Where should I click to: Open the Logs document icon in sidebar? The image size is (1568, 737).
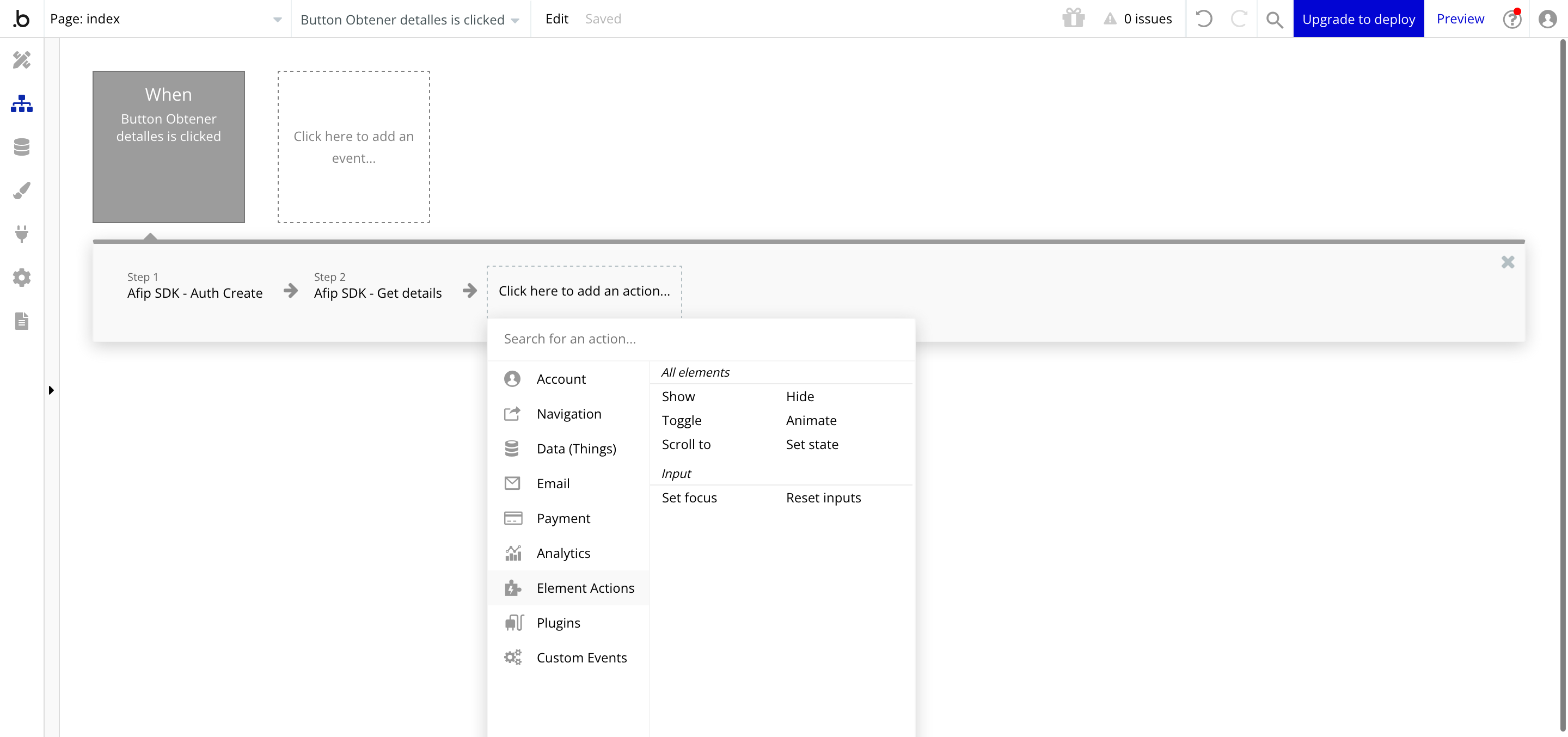pos(21,321)
